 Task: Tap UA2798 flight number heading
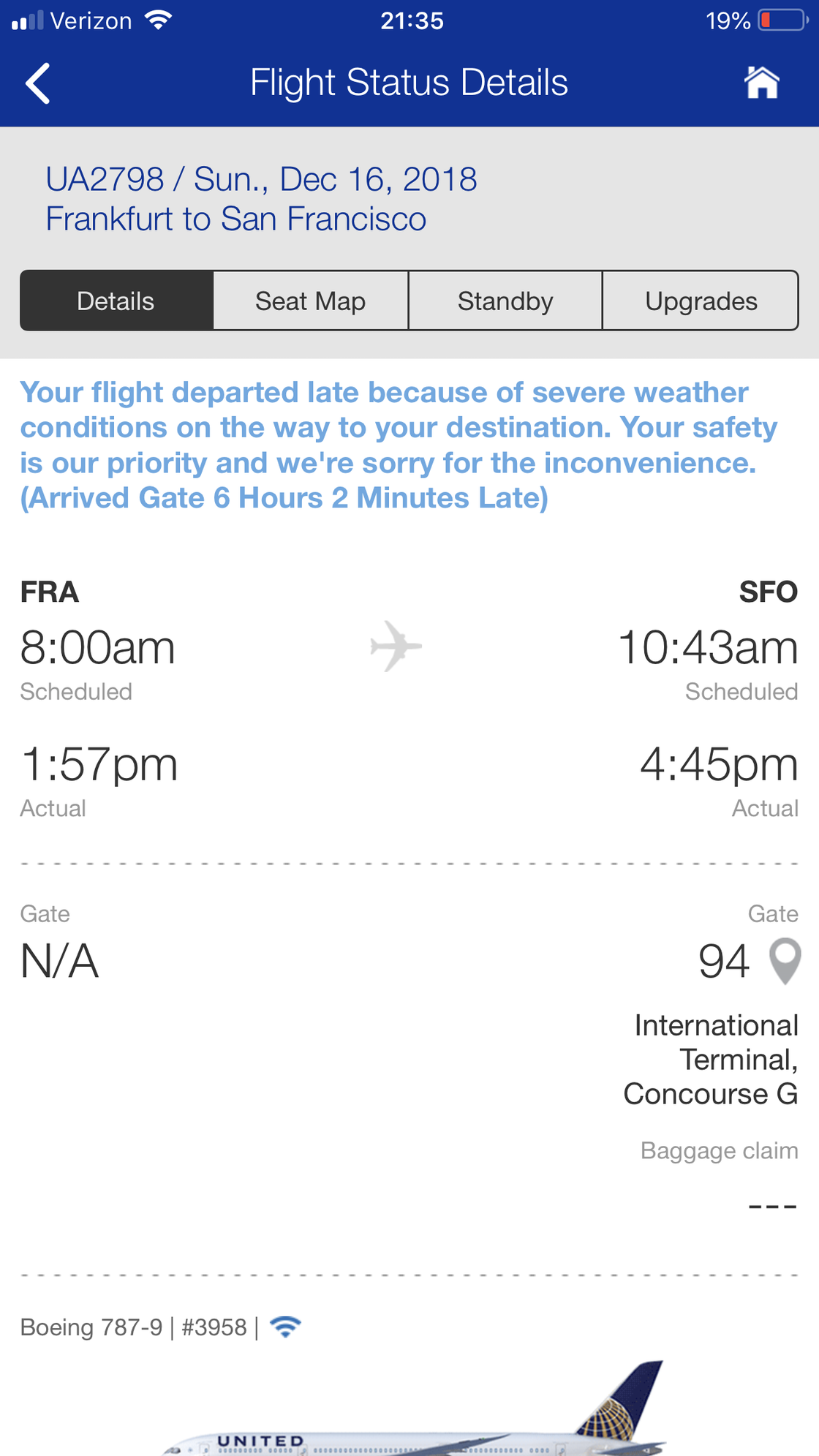click(105, 179)
